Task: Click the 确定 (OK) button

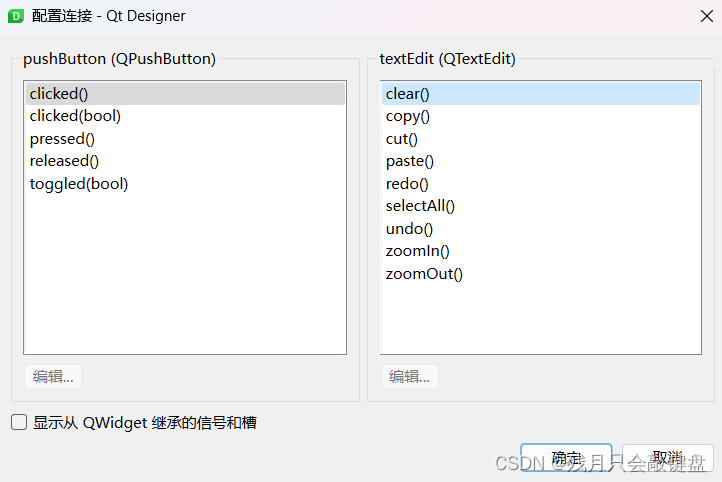Action: pos(566,458)
